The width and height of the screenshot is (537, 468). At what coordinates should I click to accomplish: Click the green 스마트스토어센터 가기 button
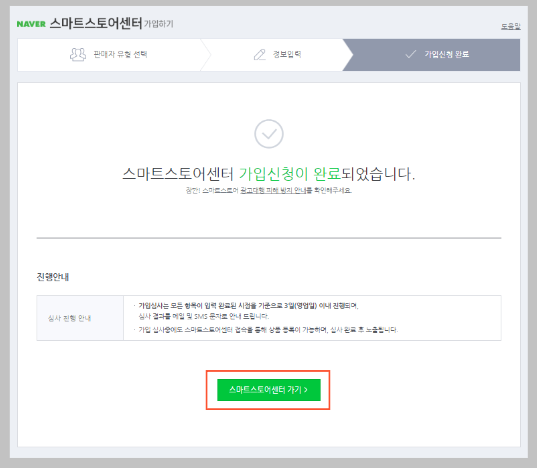[268, 390]
